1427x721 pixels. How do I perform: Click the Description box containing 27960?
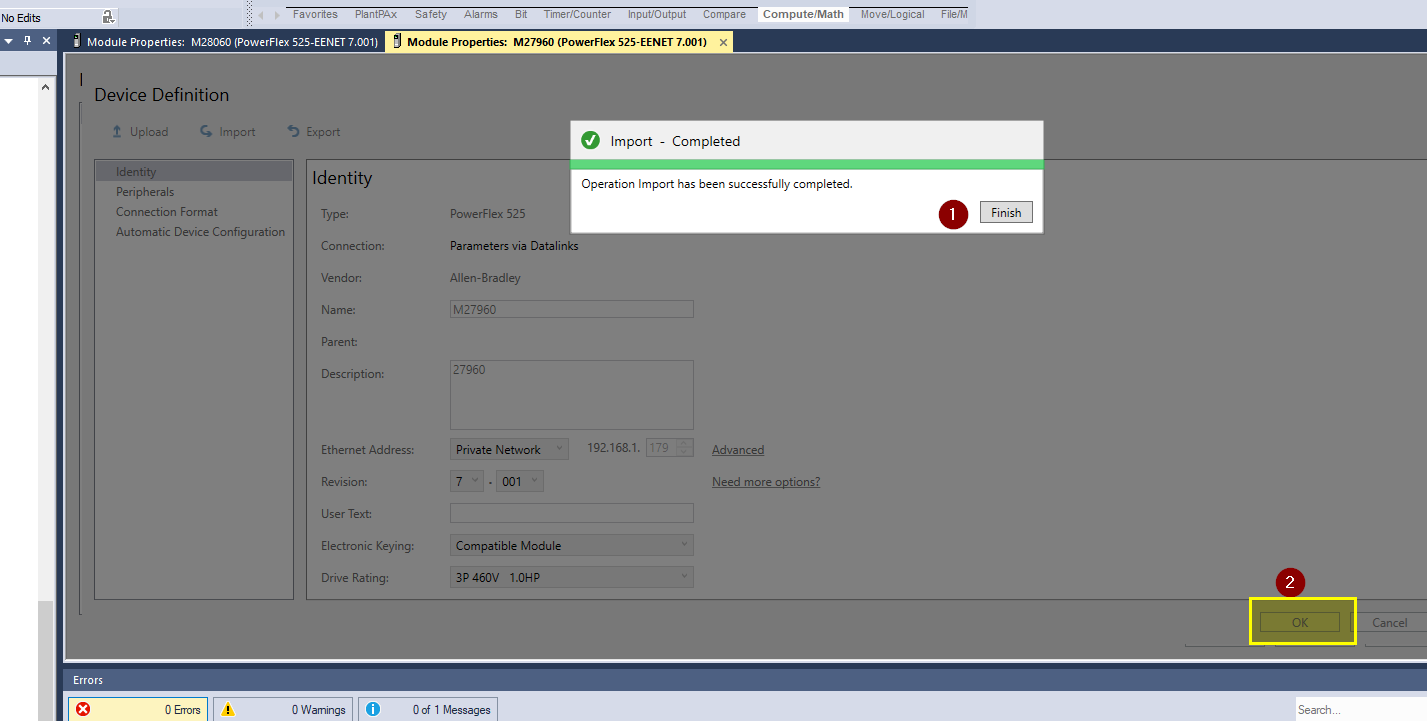(572, 395)
